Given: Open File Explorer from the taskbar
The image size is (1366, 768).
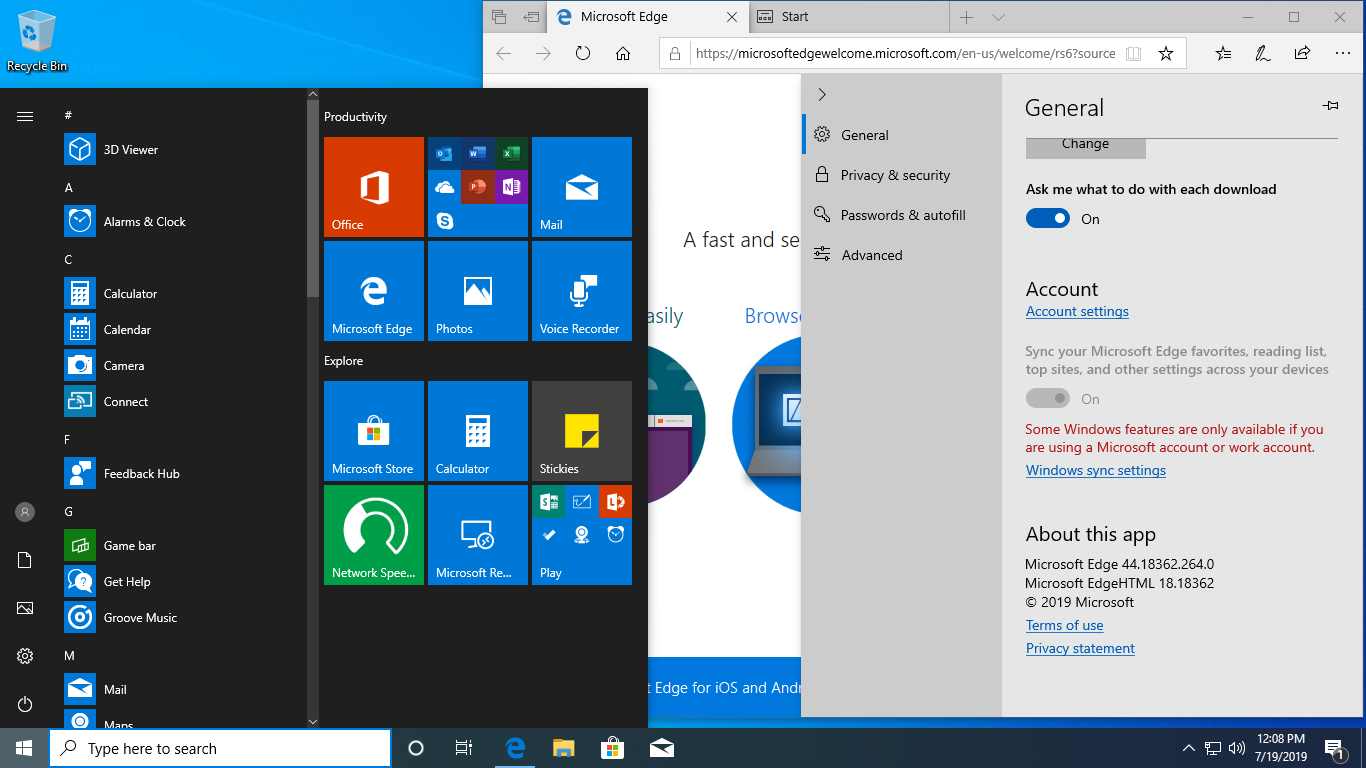Looking at the screenshot, I should (564, 748).
